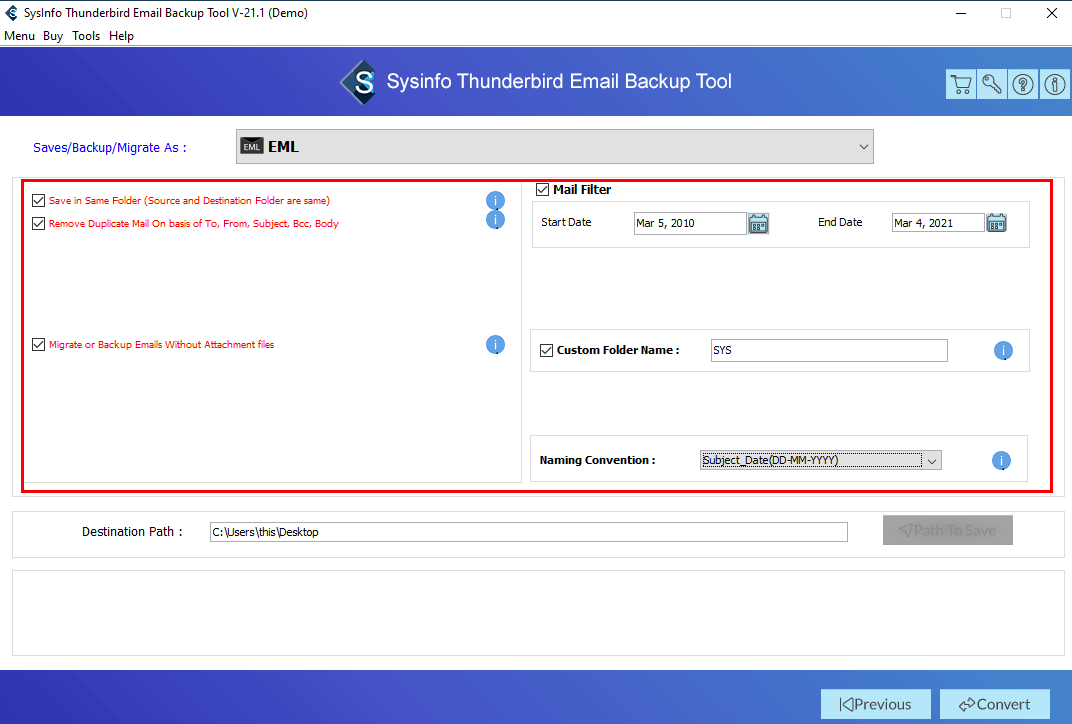The image size is (1072, 724).
Task: Open the Help menu
Action: tap(121, 36)
